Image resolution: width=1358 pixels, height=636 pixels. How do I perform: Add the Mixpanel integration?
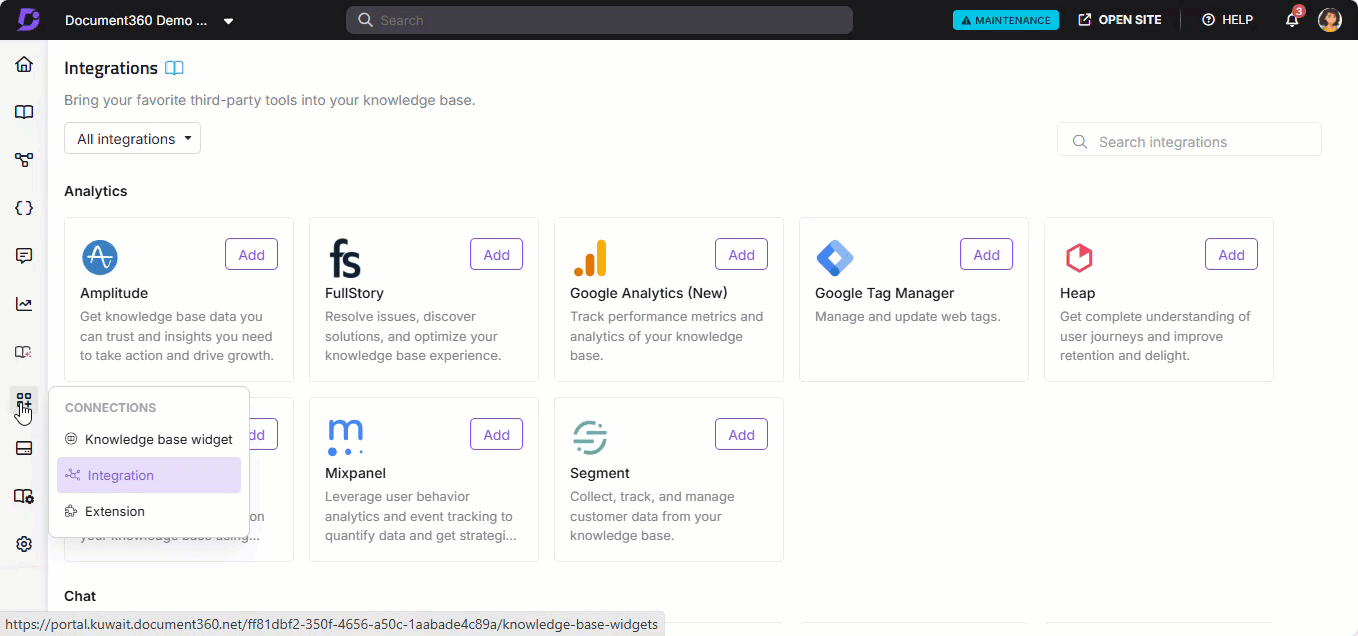pyautogui.click(x=496, y=435)
